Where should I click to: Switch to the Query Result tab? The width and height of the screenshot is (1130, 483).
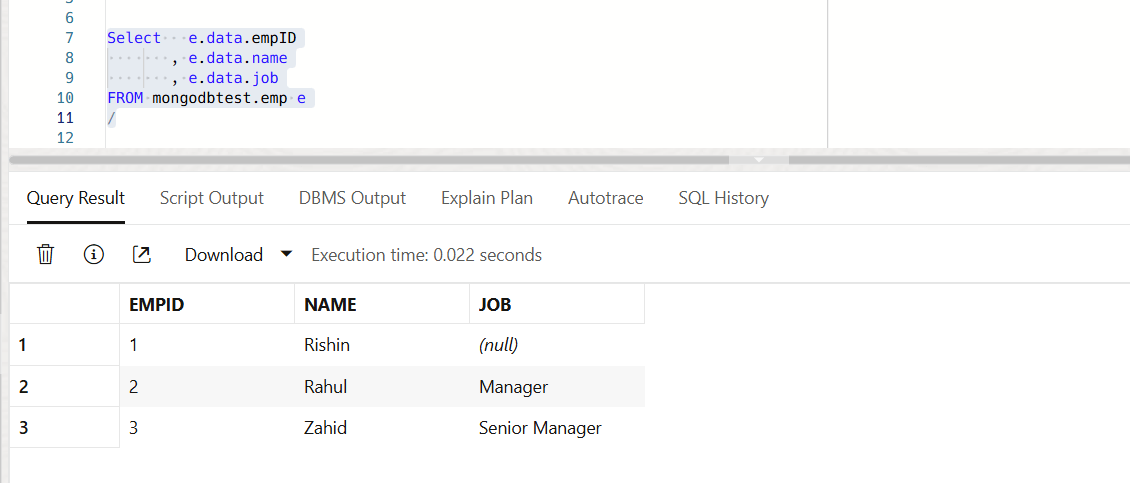coord(76,198)
